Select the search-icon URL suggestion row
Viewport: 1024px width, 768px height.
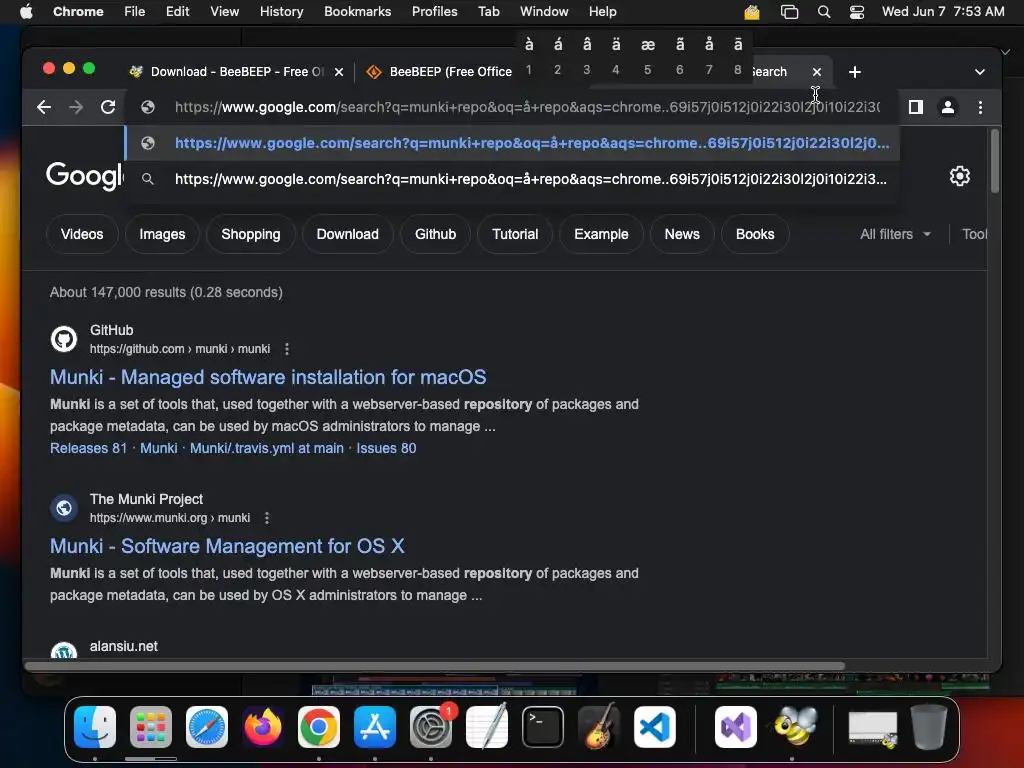pyautogui.click(x=512, y=179)
